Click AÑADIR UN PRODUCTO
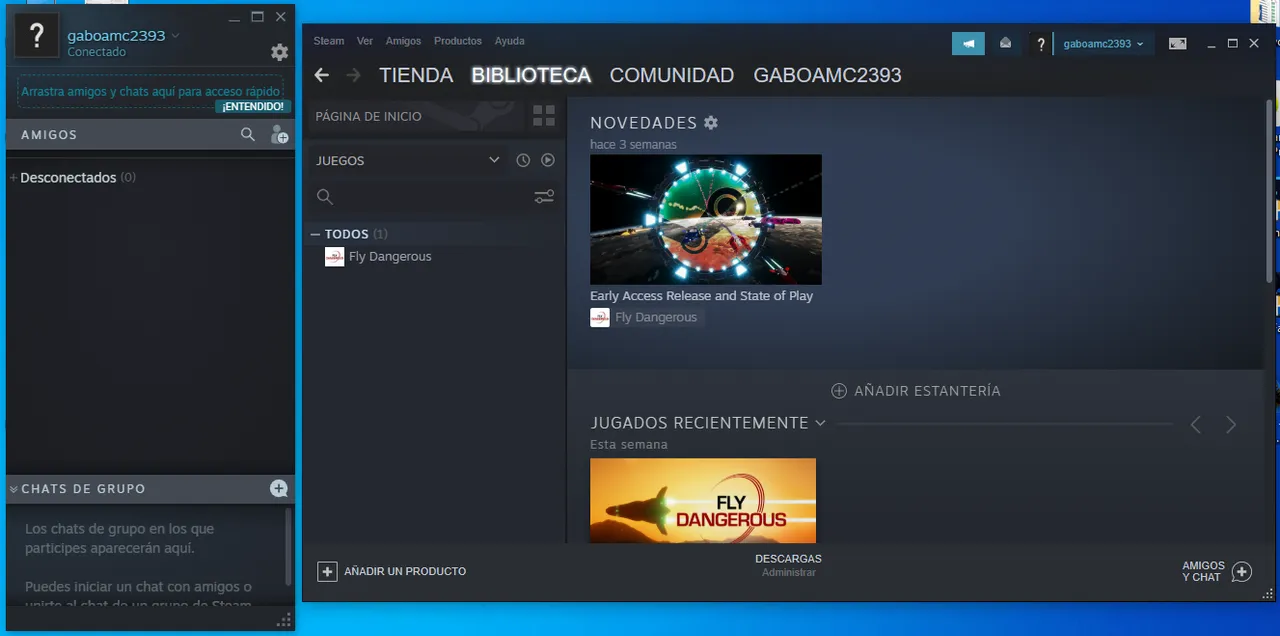This screenshot has width=1280, height=636. [x=405, y=571]
